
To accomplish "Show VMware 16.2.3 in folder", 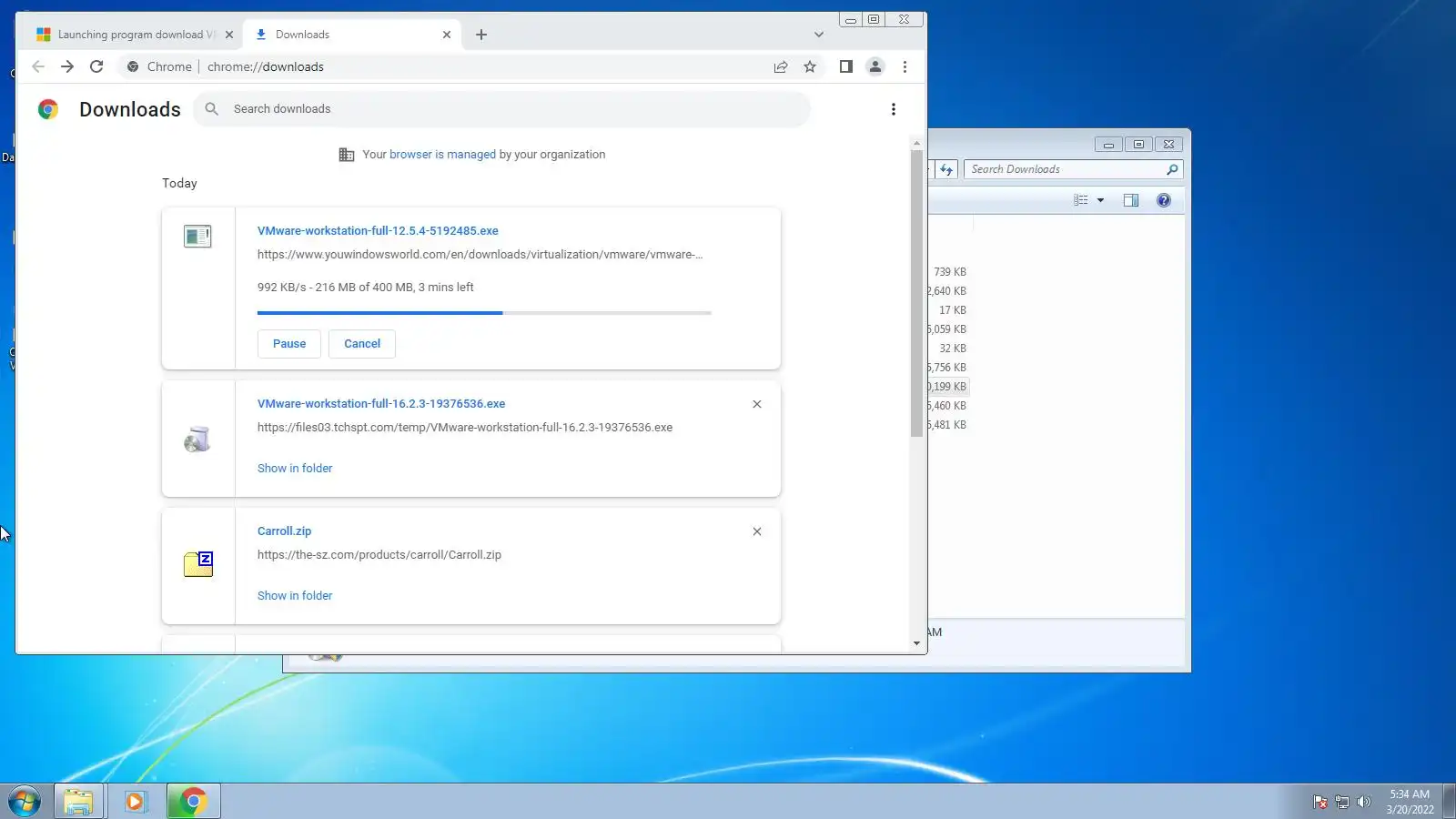I will click(x=295, y=469).
